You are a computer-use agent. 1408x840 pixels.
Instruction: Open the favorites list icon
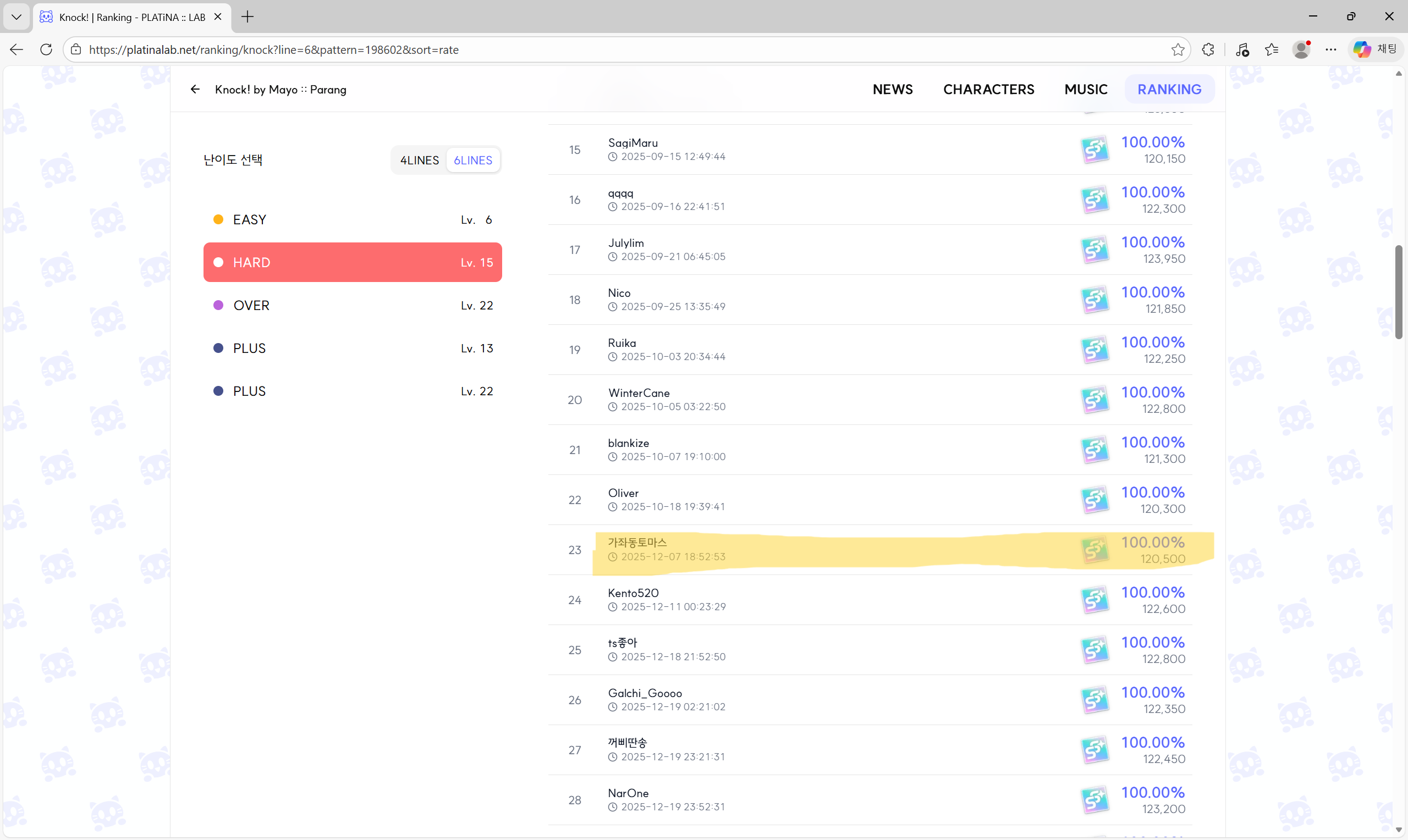(1272, 50)
